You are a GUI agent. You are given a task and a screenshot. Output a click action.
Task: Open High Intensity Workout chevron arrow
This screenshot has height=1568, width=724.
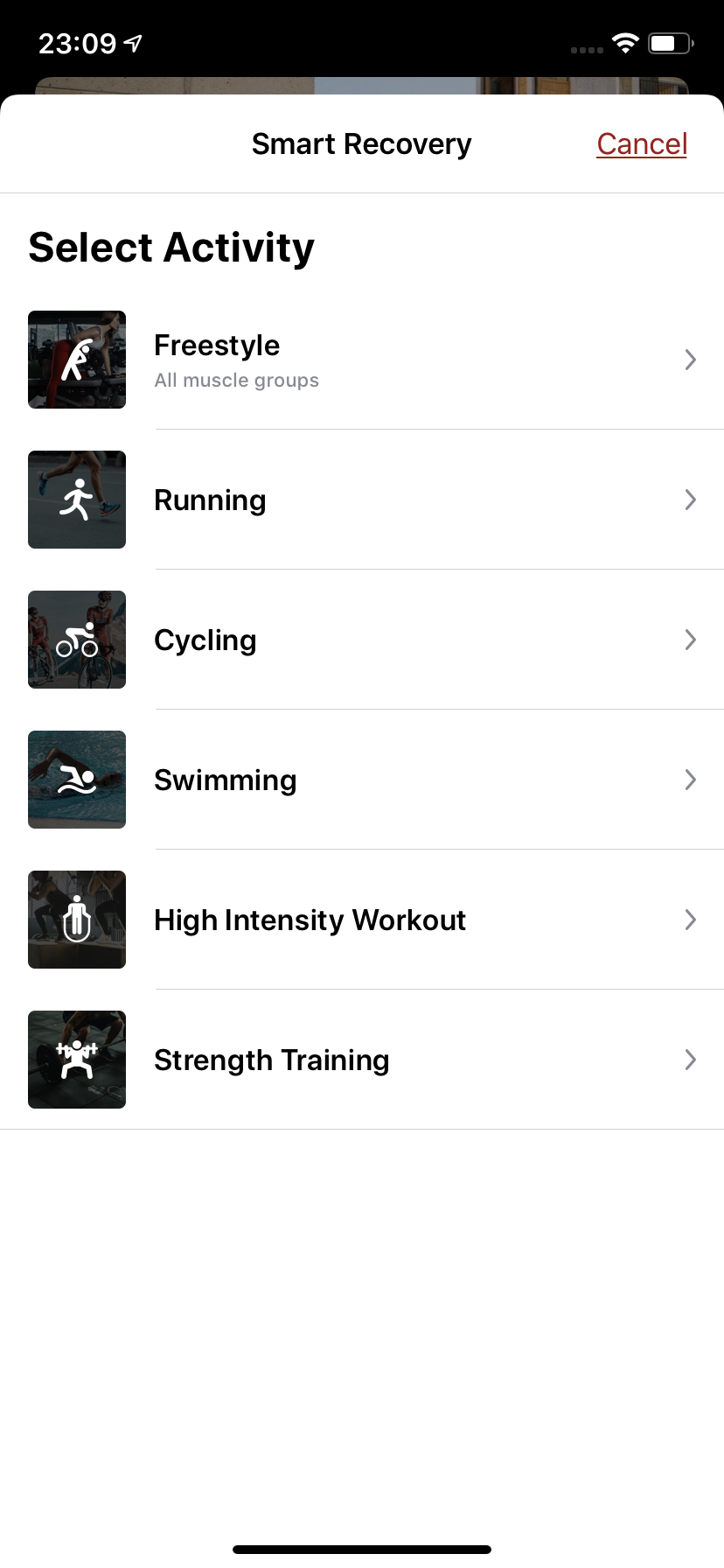(690, 920)
